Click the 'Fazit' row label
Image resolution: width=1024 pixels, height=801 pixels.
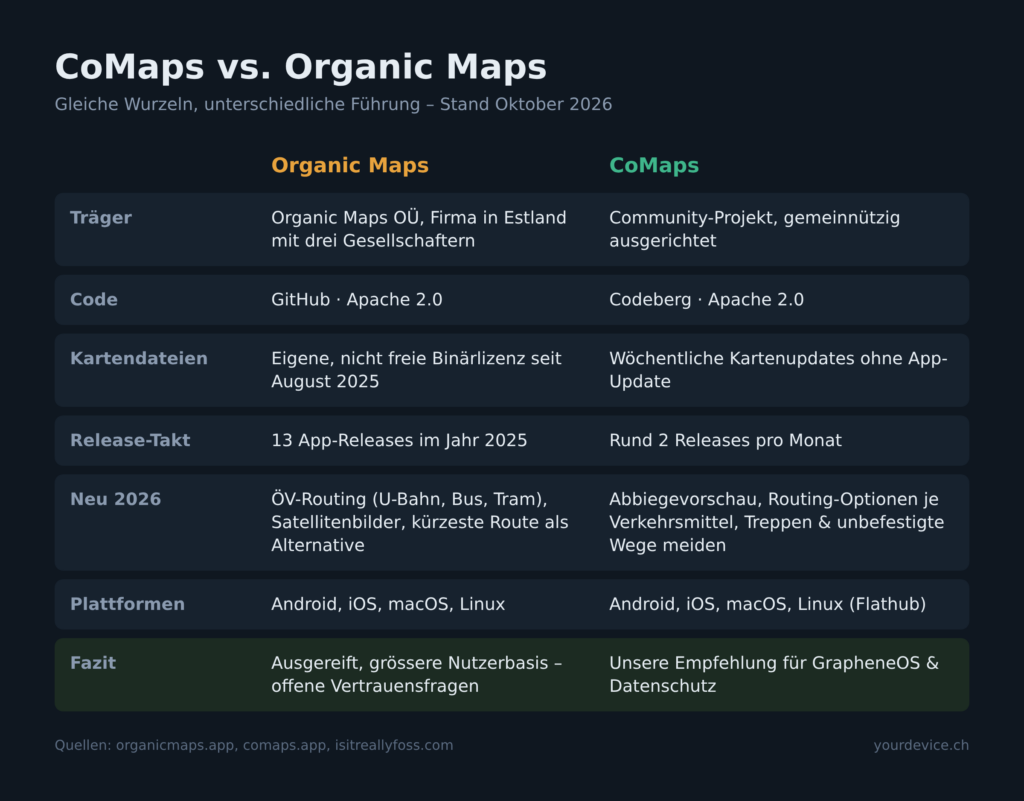click(93, 663)
